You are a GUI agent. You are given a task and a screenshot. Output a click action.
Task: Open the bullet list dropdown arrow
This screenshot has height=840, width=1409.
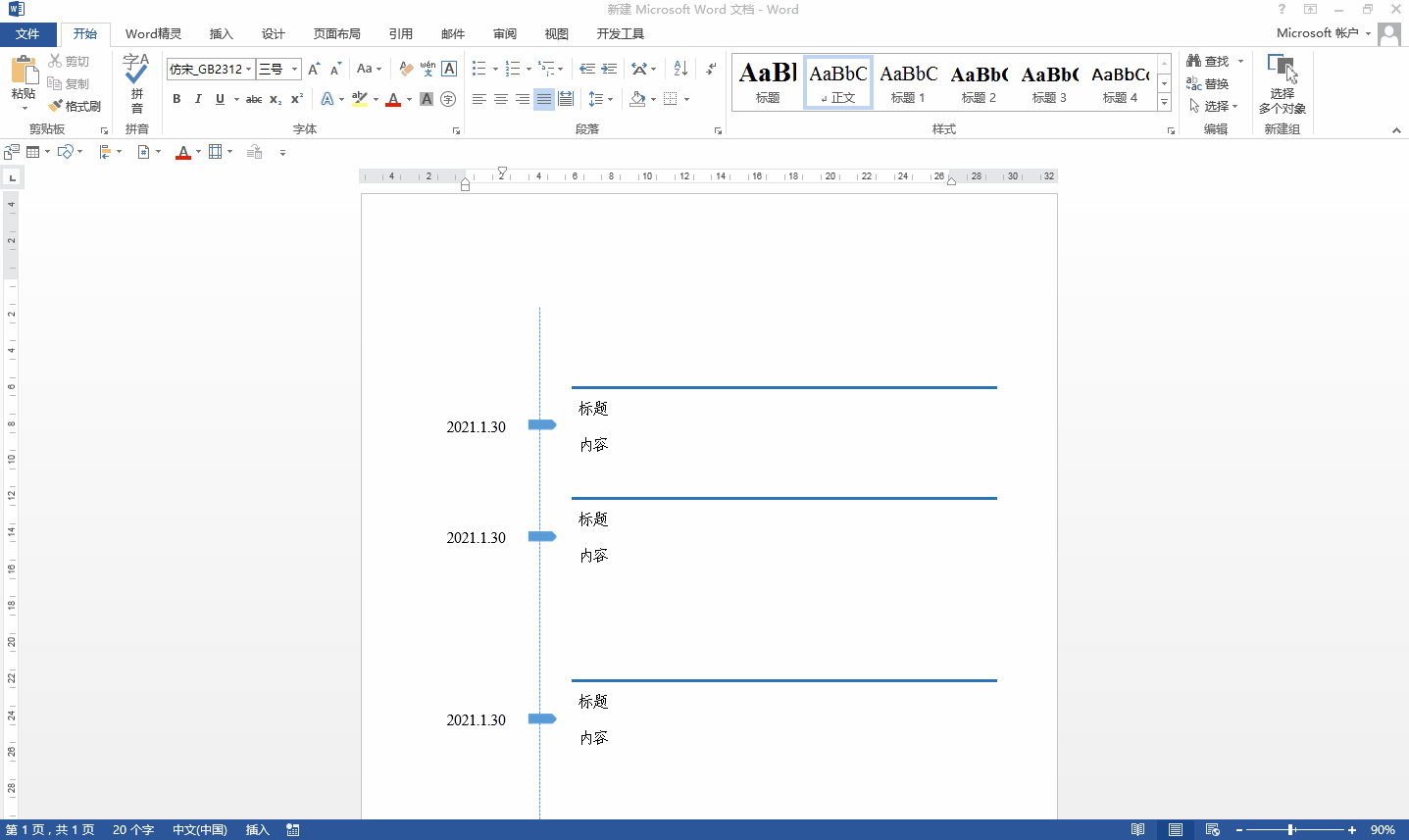coord(495,70)
